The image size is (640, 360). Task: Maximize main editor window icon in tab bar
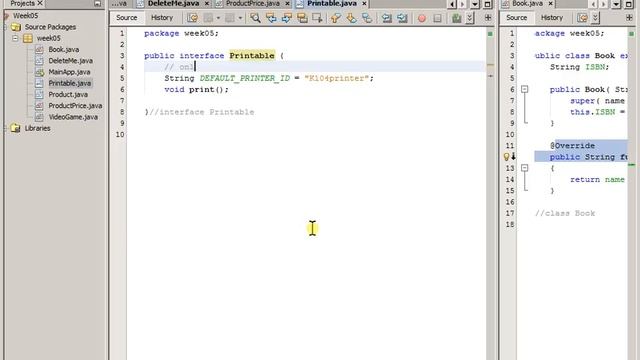(487, 4)
